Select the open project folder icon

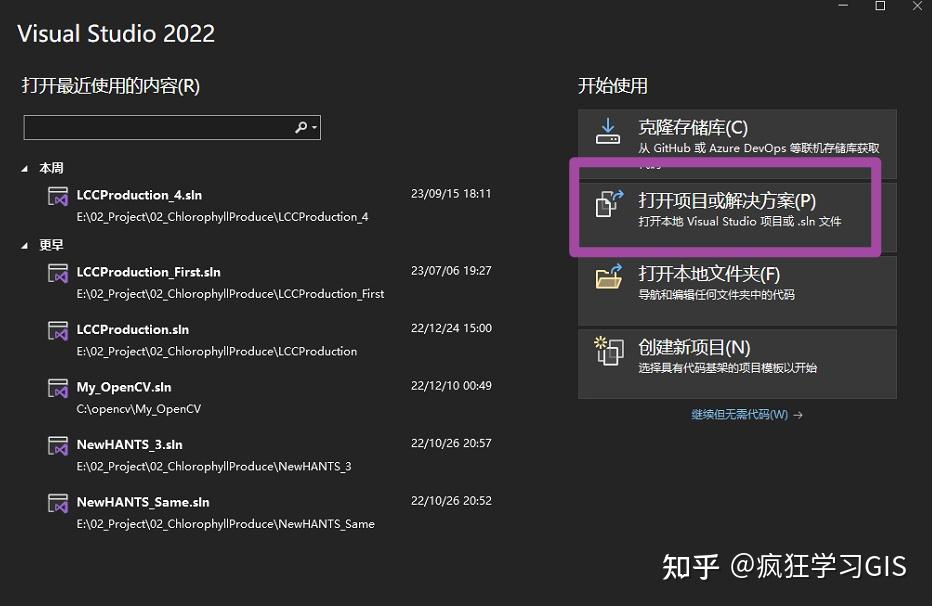(x=611, y=204)
